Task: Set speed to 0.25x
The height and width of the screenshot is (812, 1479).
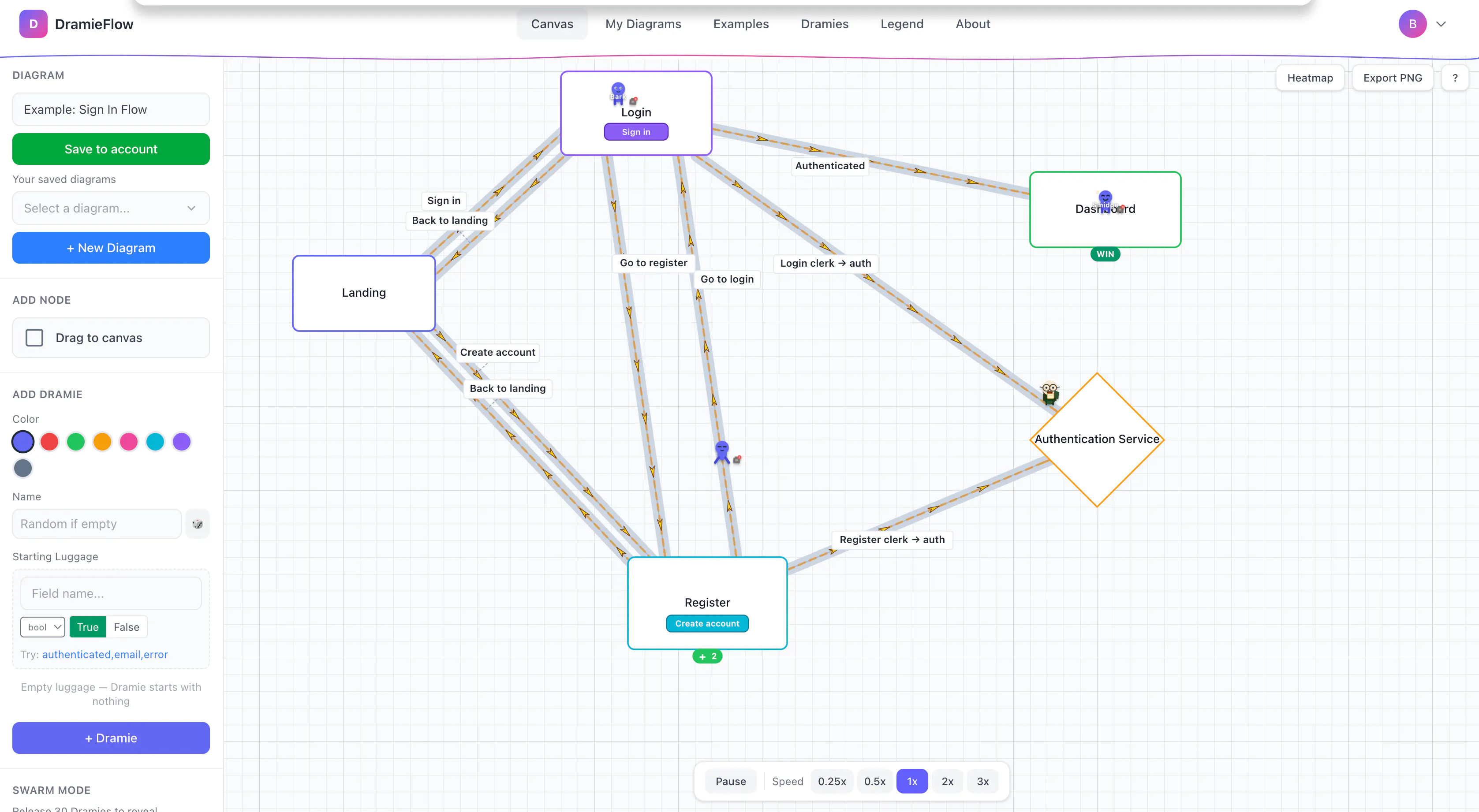Action: [x=831, y=781]
